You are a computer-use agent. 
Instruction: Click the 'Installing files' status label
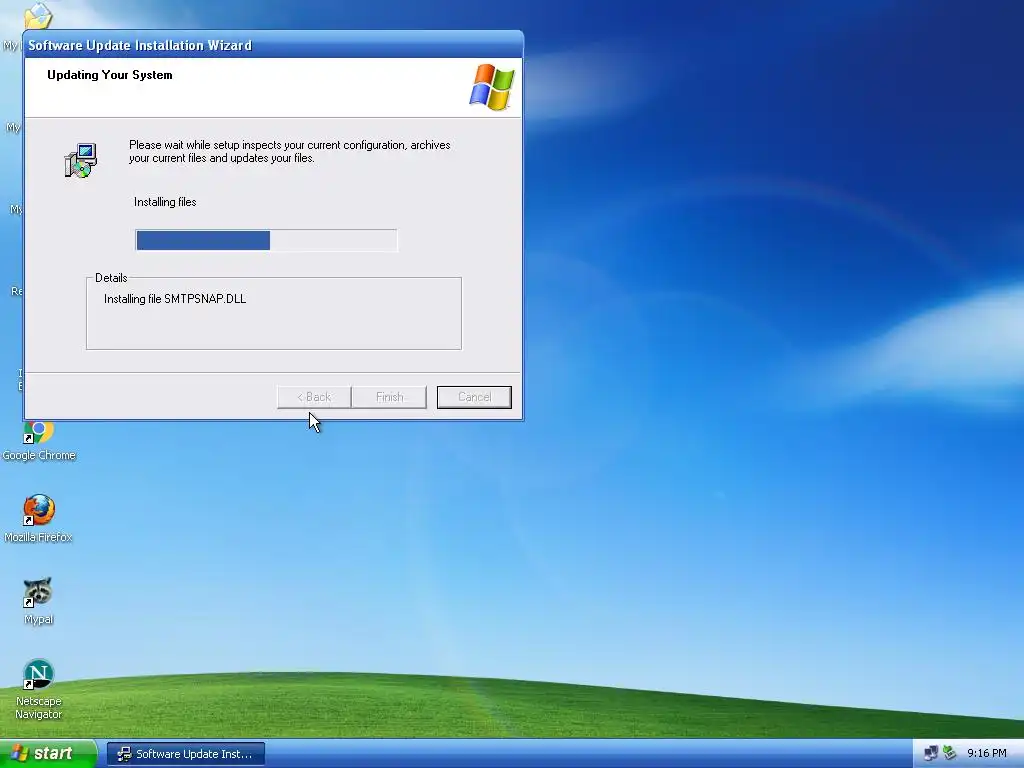pos(165,202)
